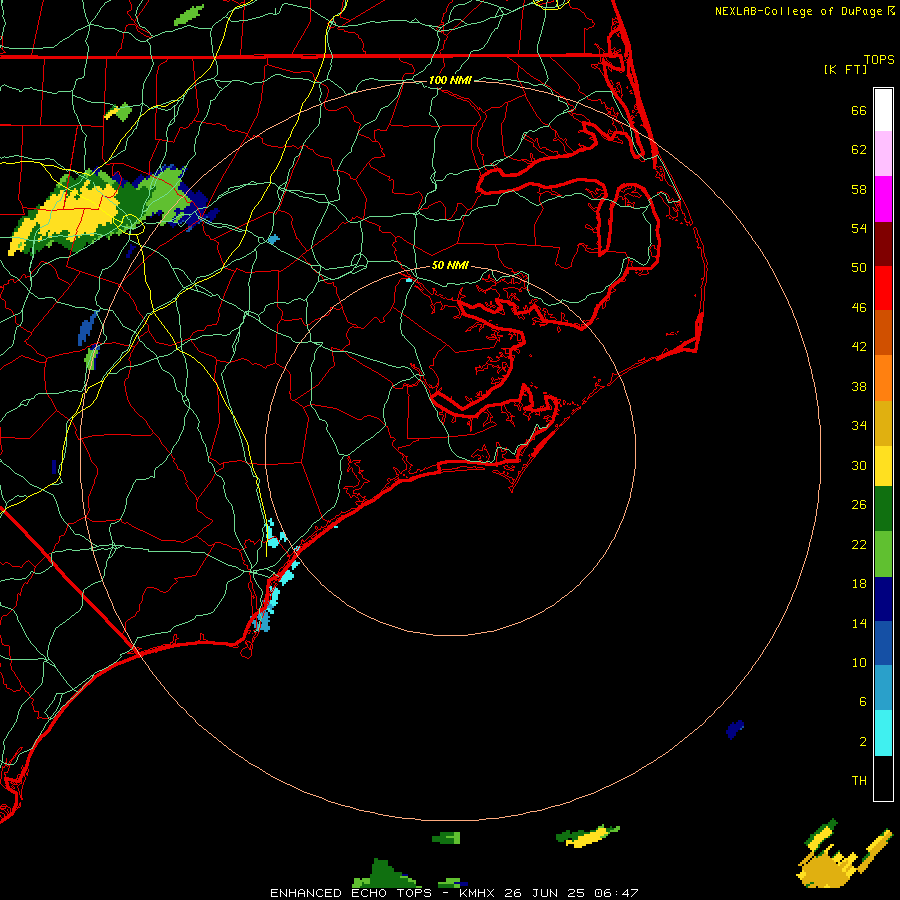Click the NEXLAB-College of DuPage credit text
This screenshot has height=900, width=900.
click(799, 11)
